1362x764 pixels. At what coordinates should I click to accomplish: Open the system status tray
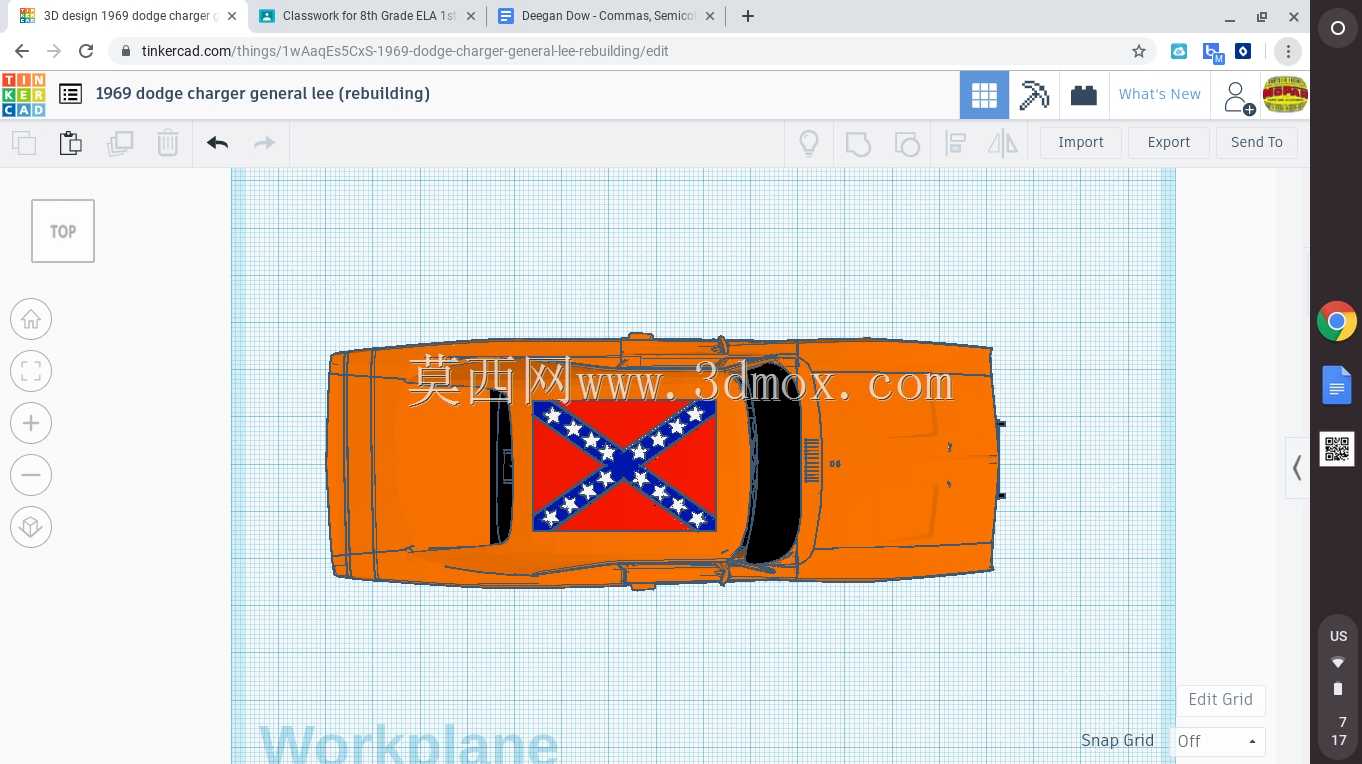coord(1338,689)
